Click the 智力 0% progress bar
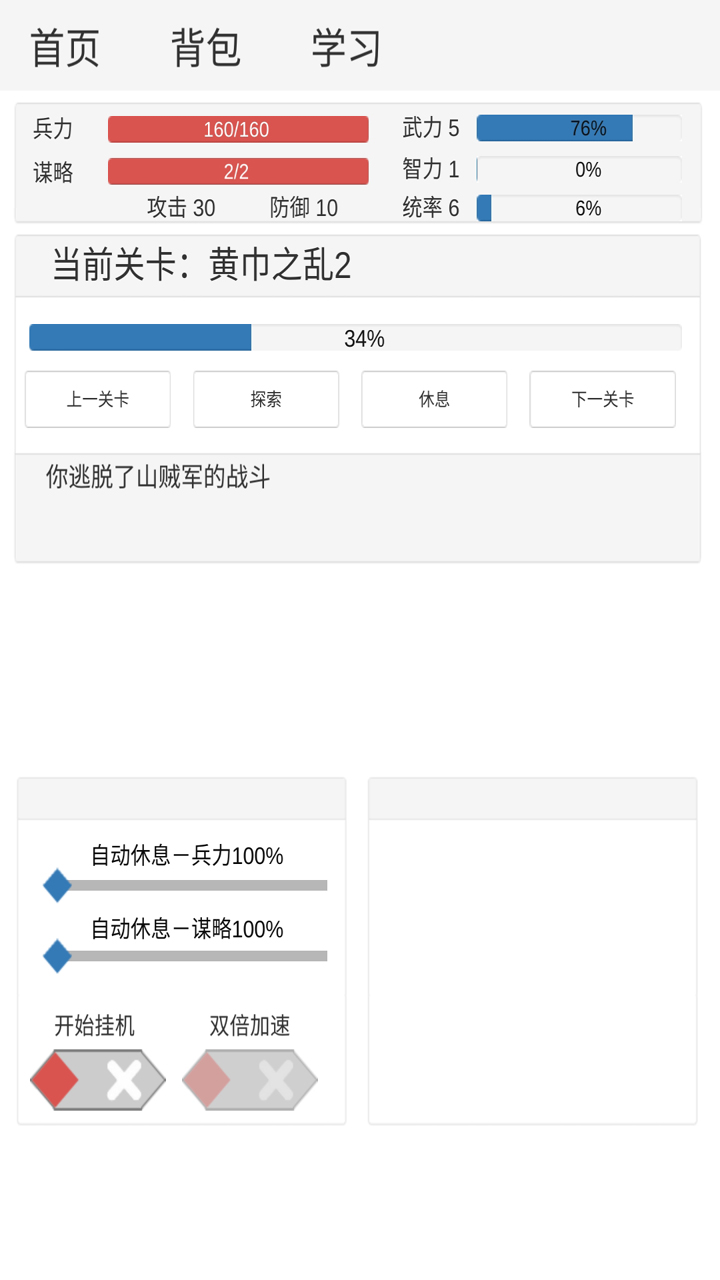This screenshot has height=1280, width=720. [579, 170]
